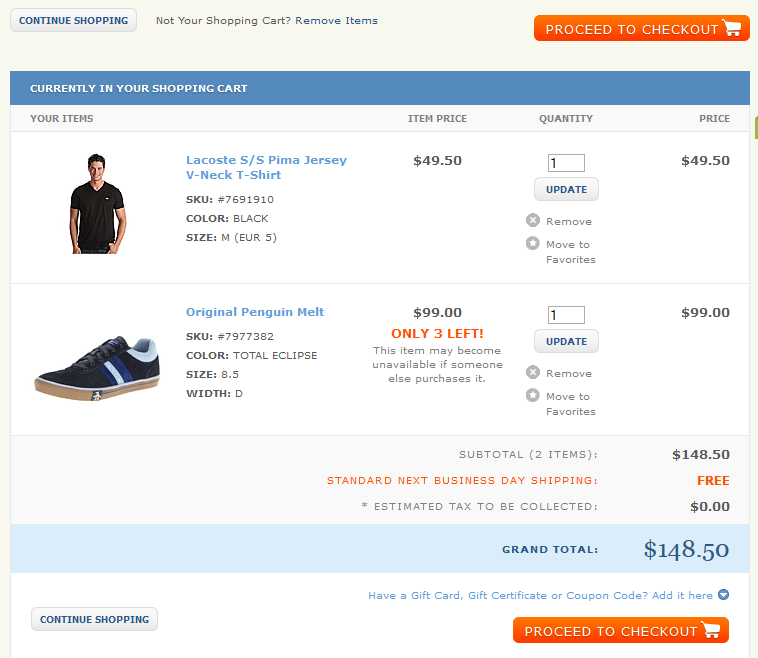Click Remove Items link at top

336,21
